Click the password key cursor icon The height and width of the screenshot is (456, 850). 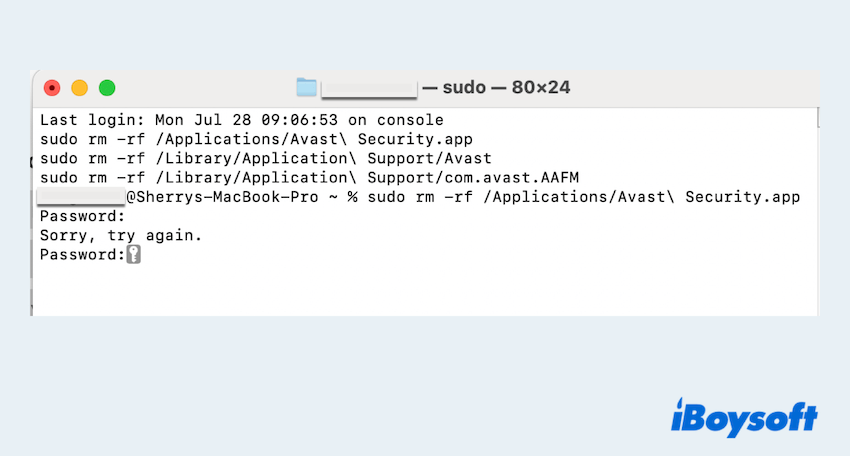[134, 255]
